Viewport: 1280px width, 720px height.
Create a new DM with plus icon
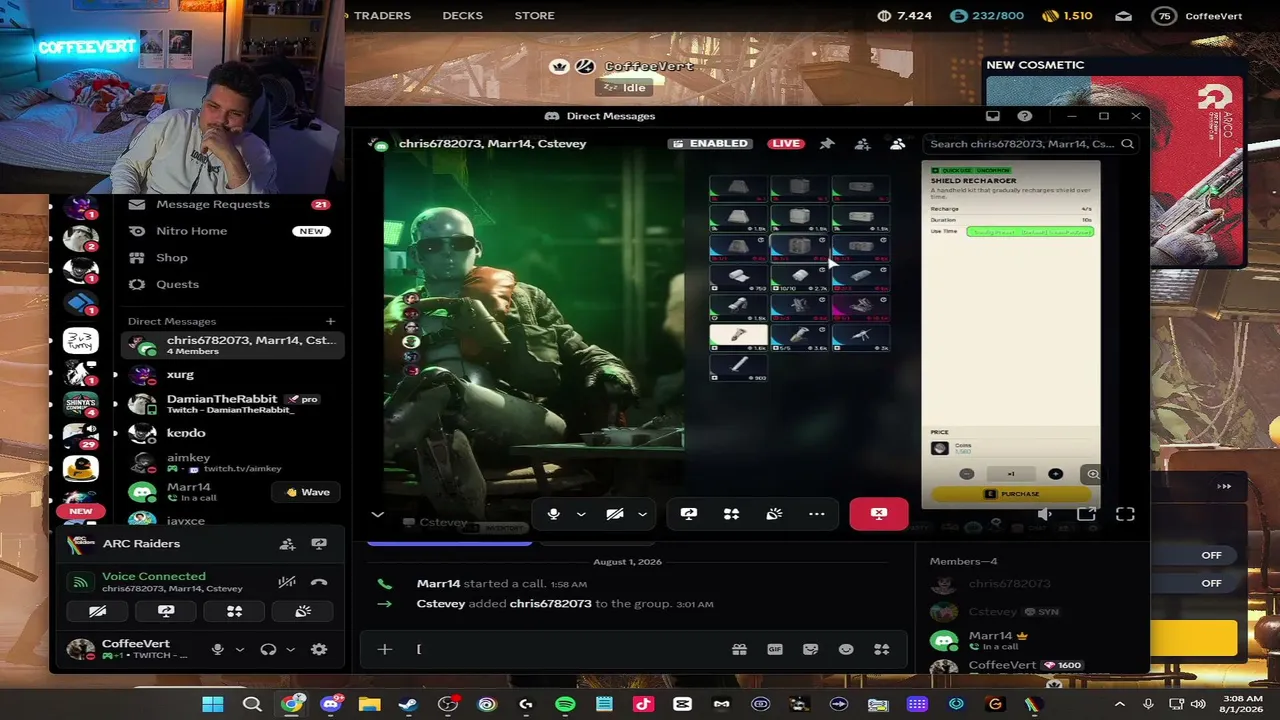click(x=330, y=321)
